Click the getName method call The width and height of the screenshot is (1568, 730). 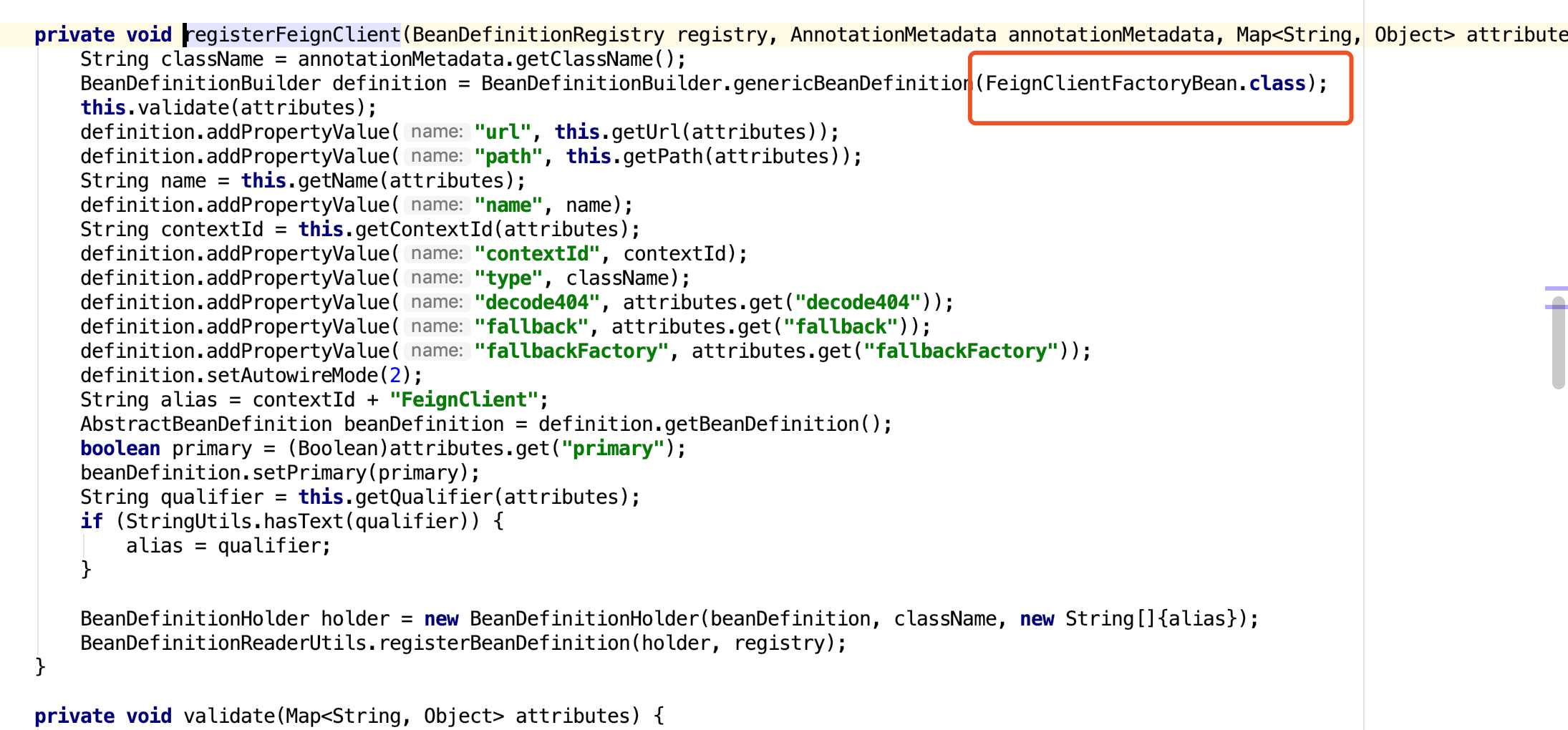(337, 180)
